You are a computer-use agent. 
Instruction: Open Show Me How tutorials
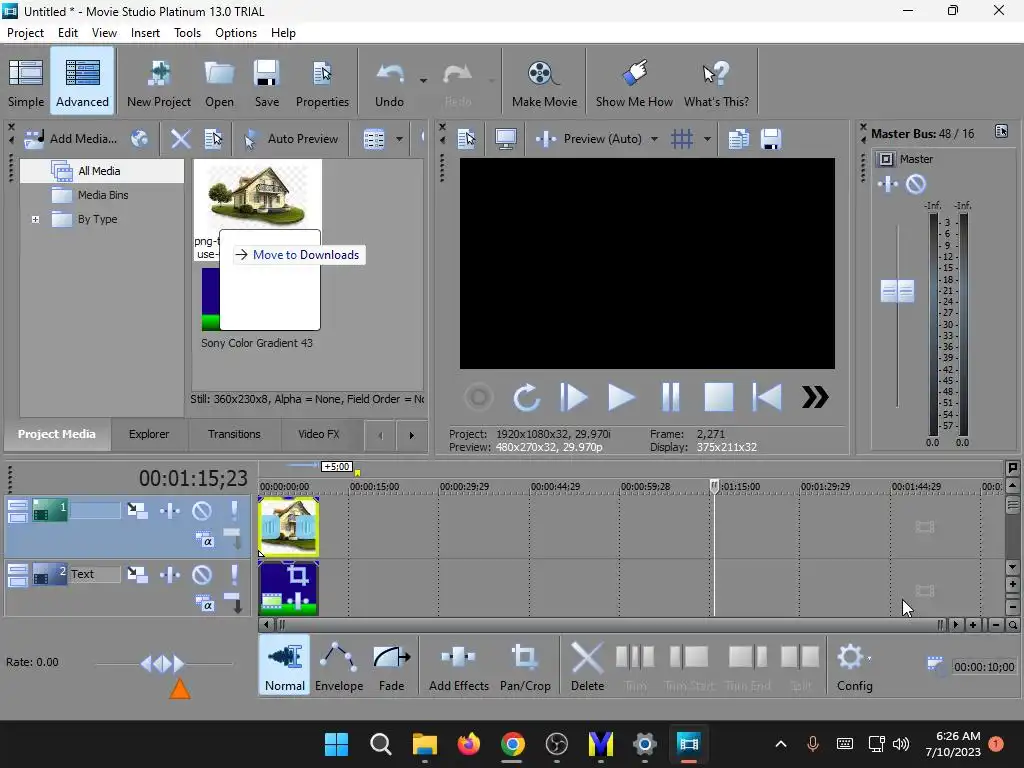point(633,83)
